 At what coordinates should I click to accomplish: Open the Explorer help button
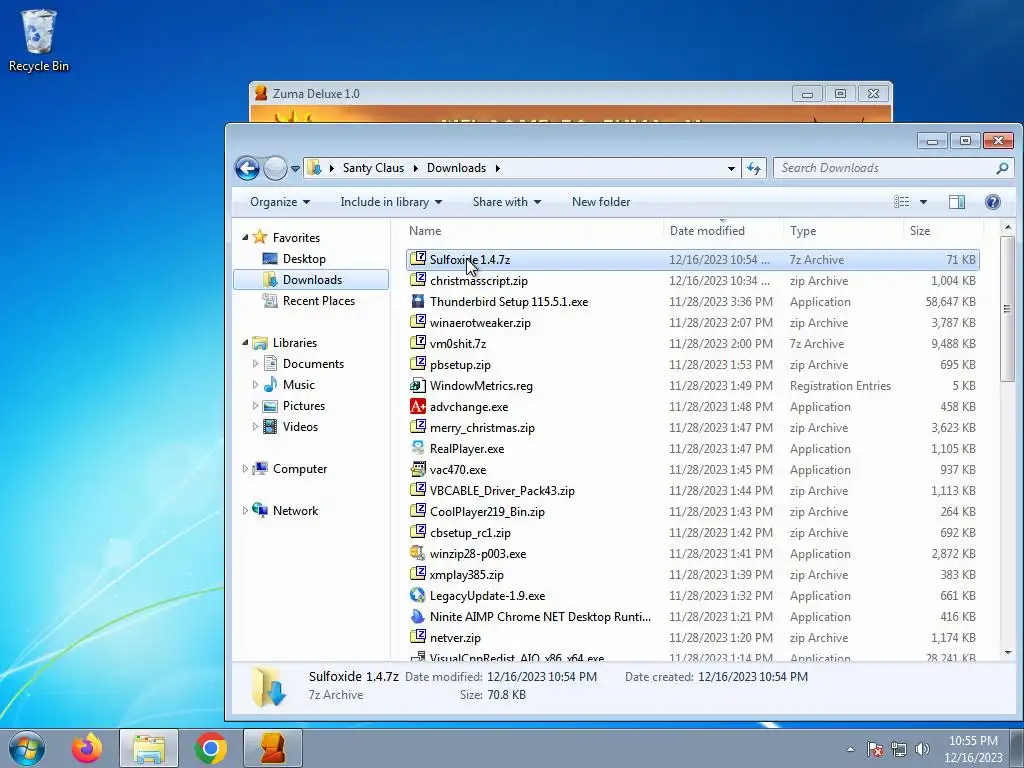click(x=993, y=202)
